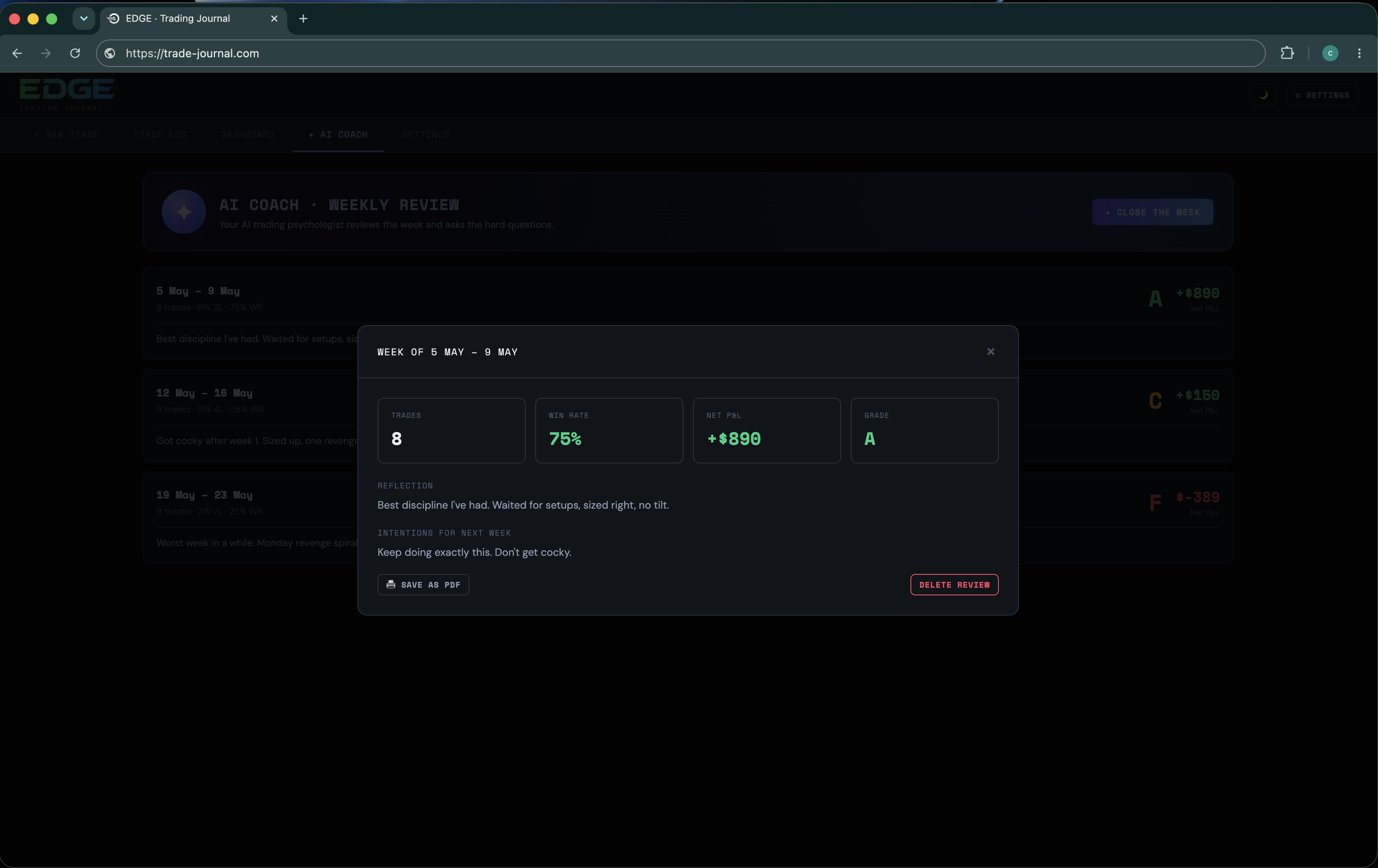Expand the tab search dropdown arrow

pyautogui.click(x=84, y=18)
